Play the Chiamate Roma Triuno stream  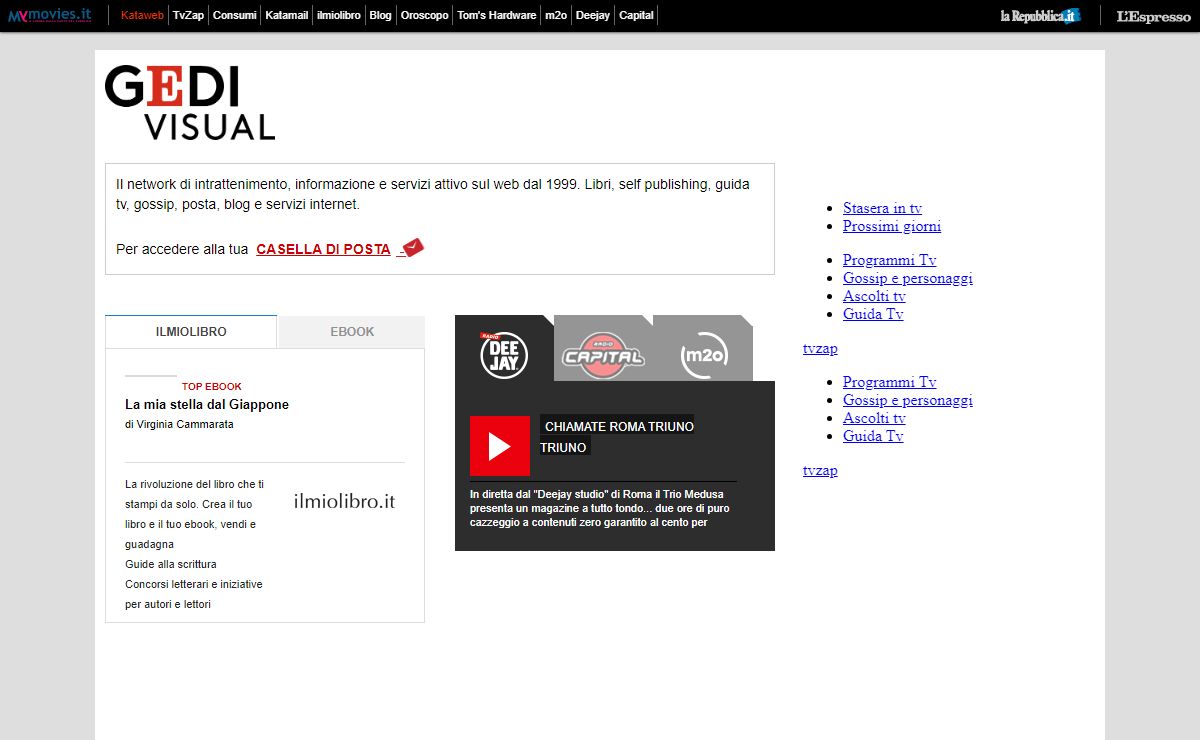[x=500, y=446]
